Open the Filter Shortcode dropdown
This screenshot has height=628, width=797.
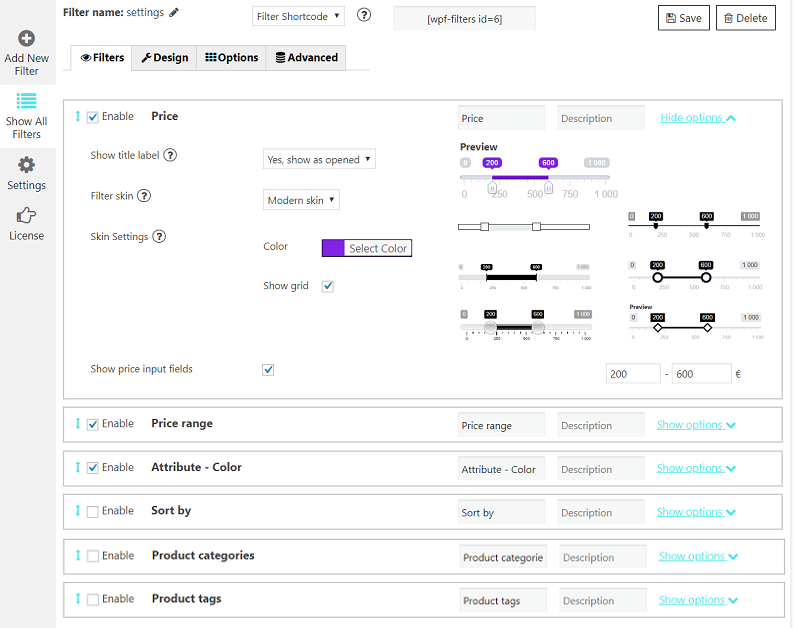pyautogui.click(x=298, y=16)
